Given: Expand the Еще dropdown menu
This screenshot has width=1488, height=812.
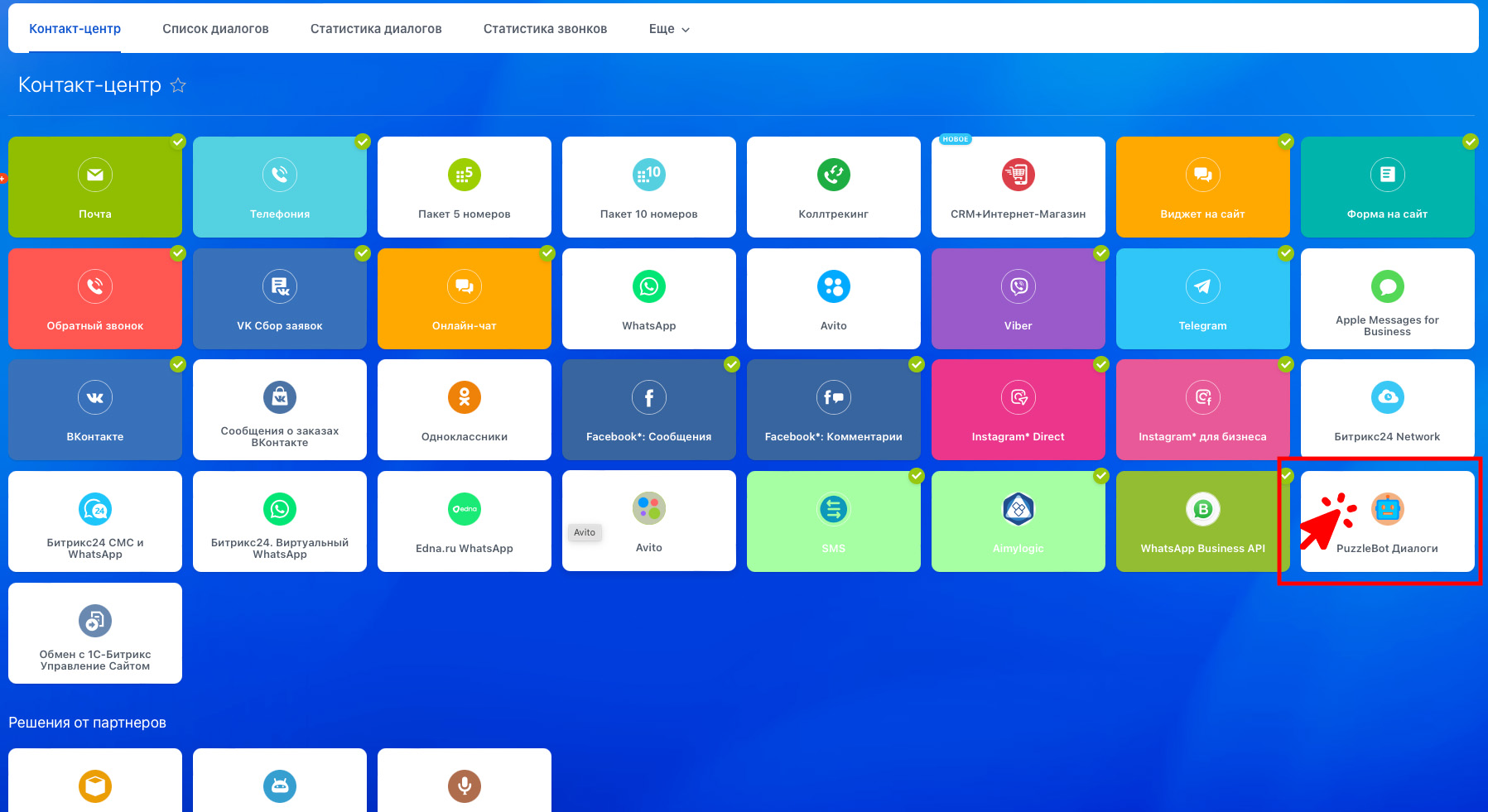Looking at the screenshot, I should [x=669, y=29].
